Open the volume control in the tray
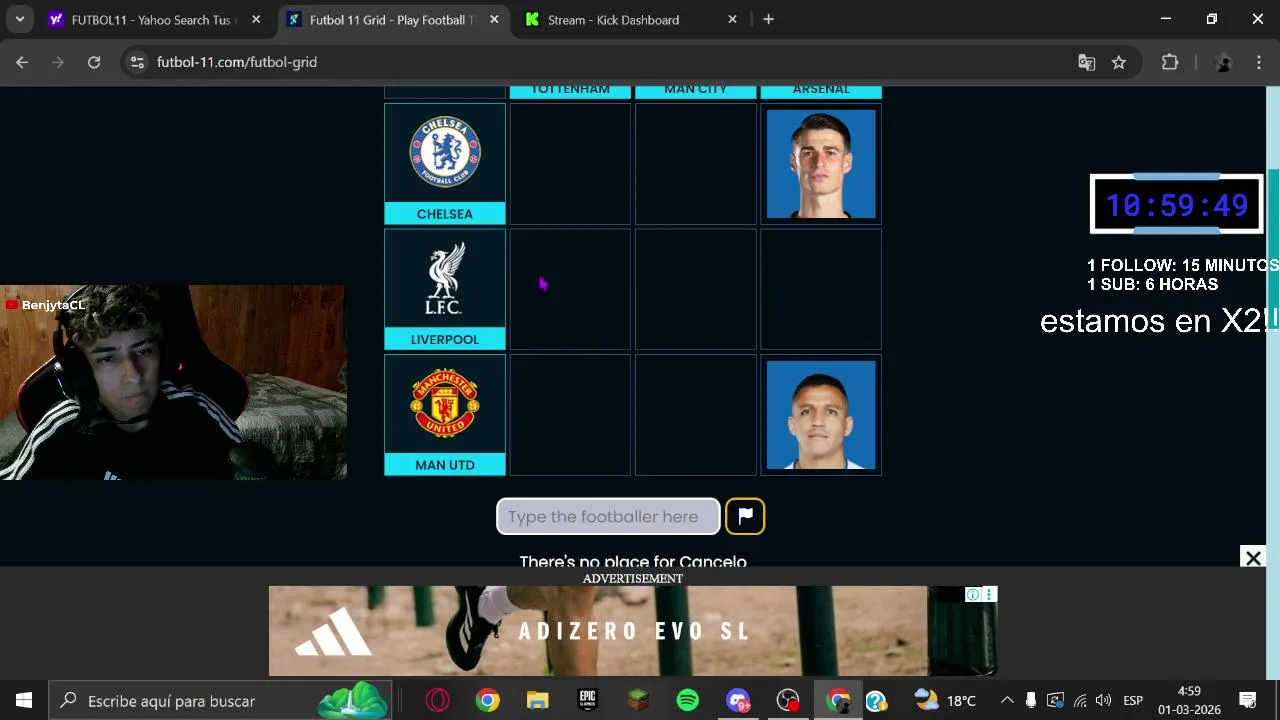 point(1103,701)
